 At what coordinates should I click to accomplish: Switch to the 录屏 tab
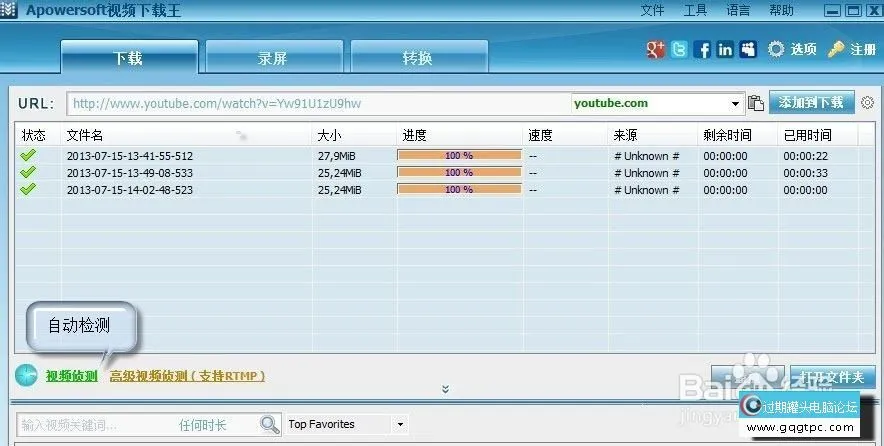tap(272, 58)
